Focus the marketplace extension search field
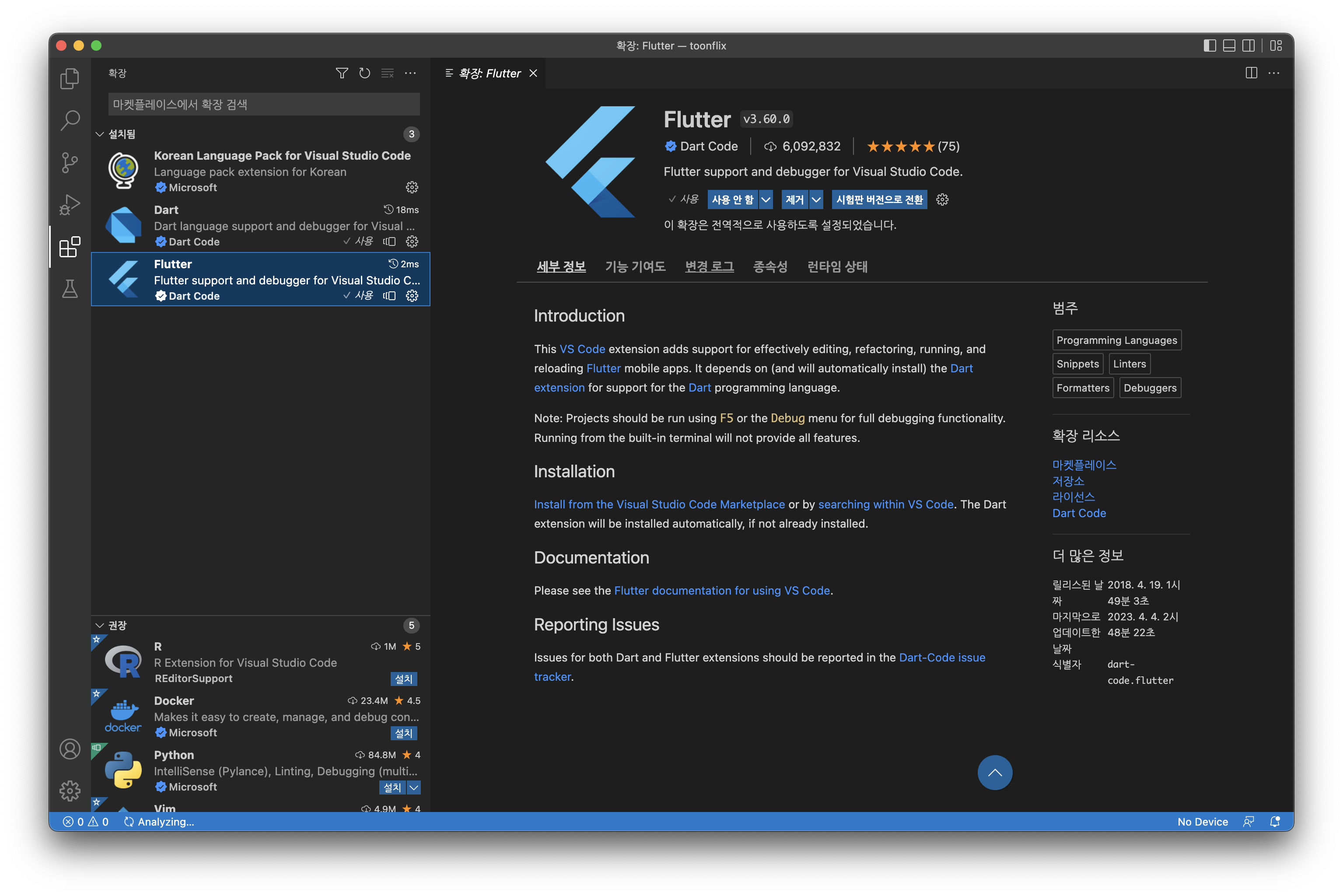This screenshot has width=1343, height=896. pos(264,105)
